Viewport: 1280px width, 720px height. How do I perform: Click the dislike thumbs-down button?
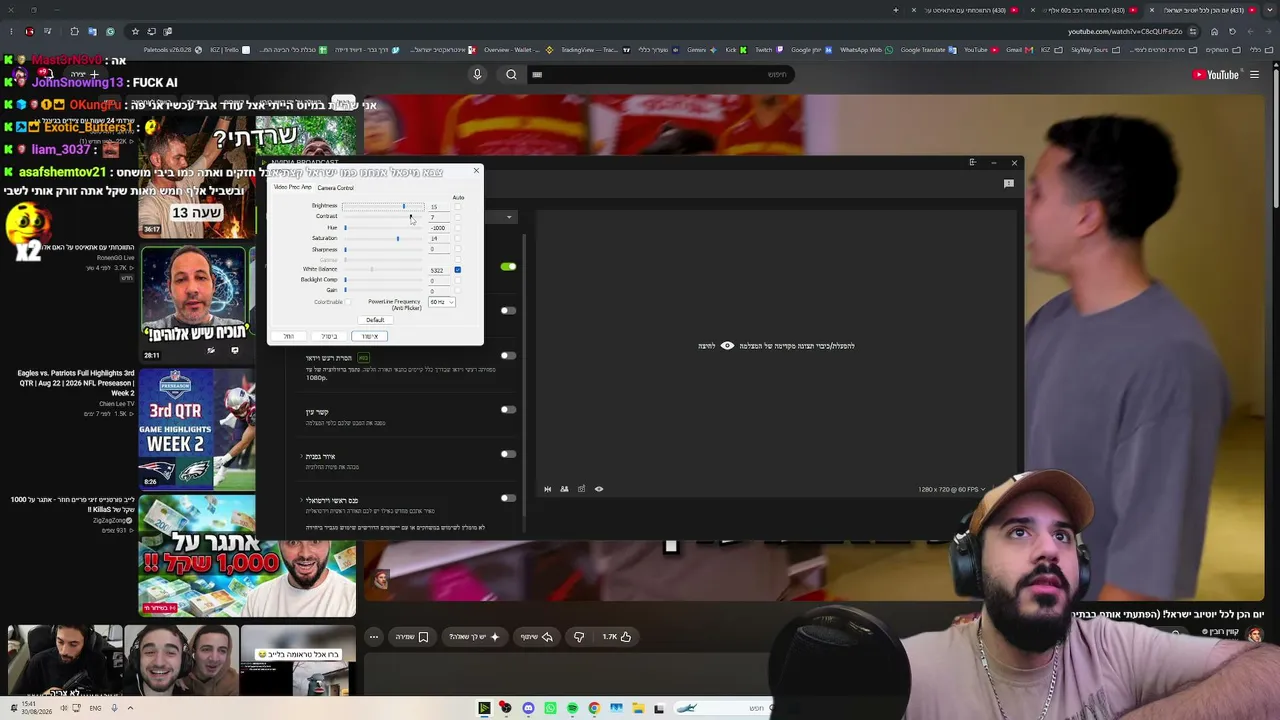579,636
